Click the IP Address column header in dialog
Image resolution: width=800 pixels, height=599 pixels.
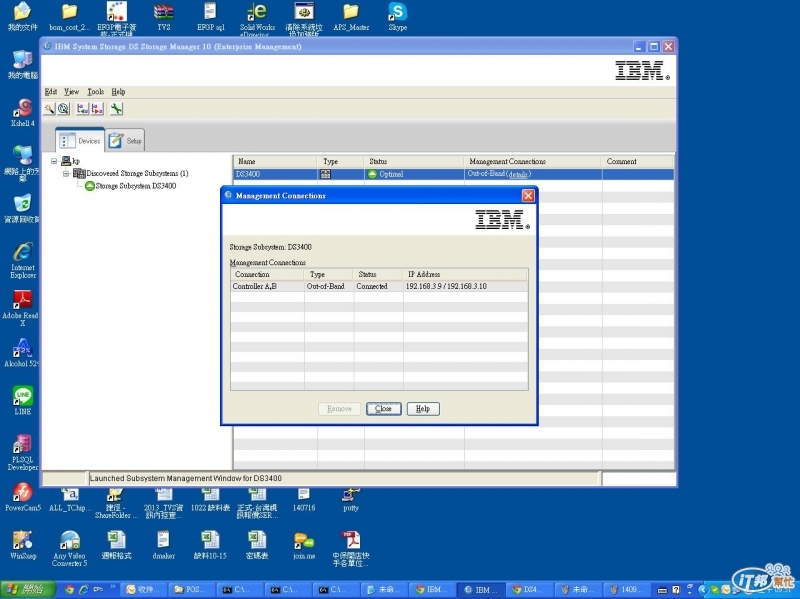coord(465,274)
